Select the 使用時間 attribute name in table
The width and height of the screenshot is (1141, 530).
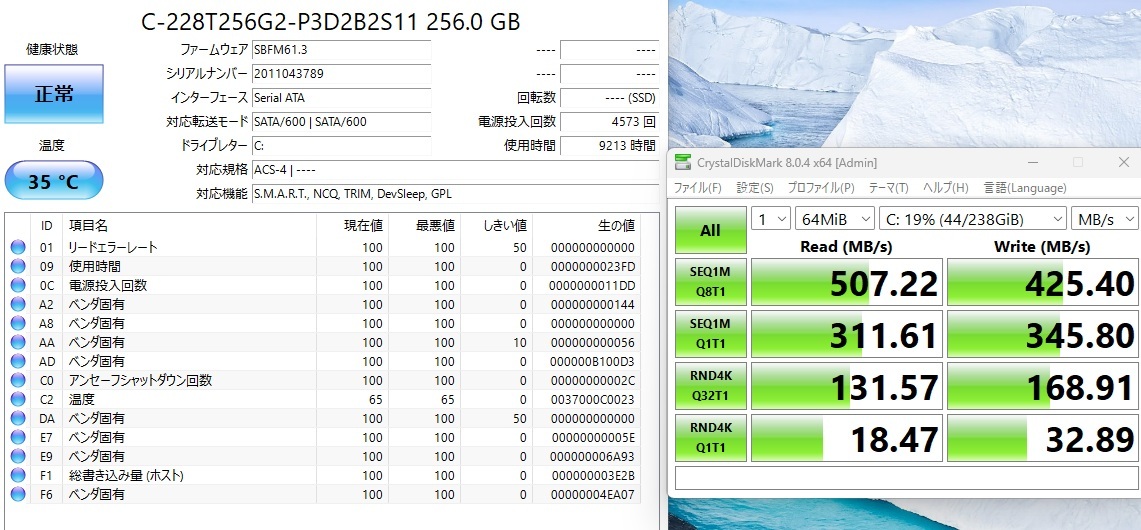tap(95, 266)
